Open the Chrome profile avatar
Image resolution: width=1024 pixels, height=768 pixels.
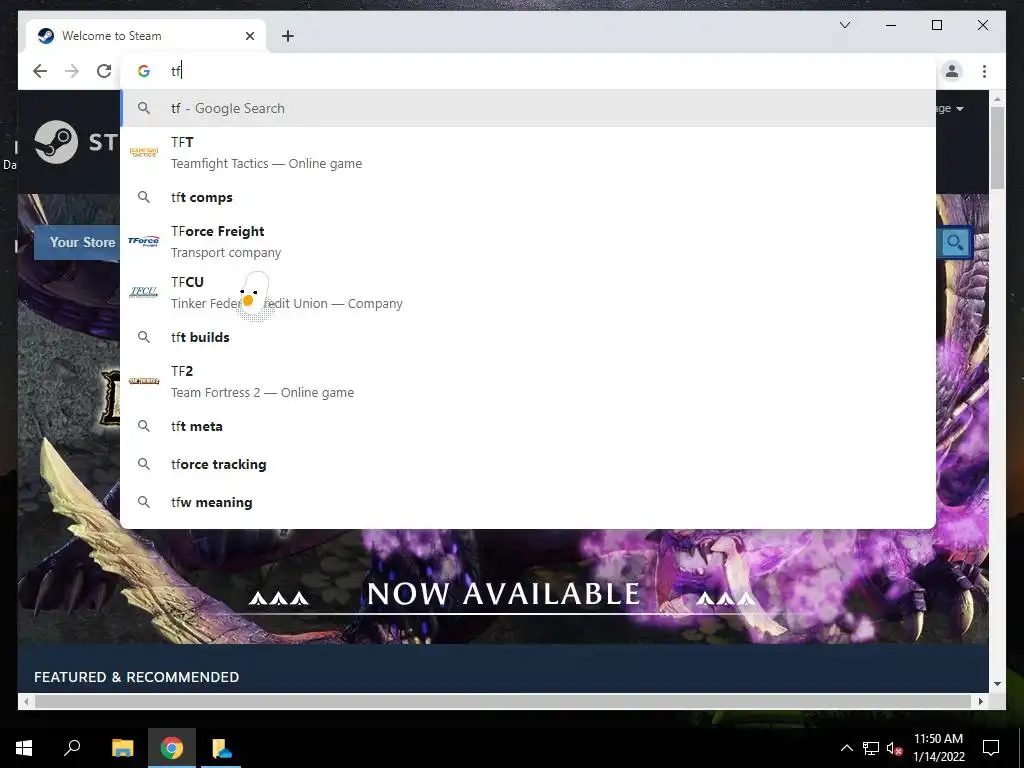tap(952, 71)
